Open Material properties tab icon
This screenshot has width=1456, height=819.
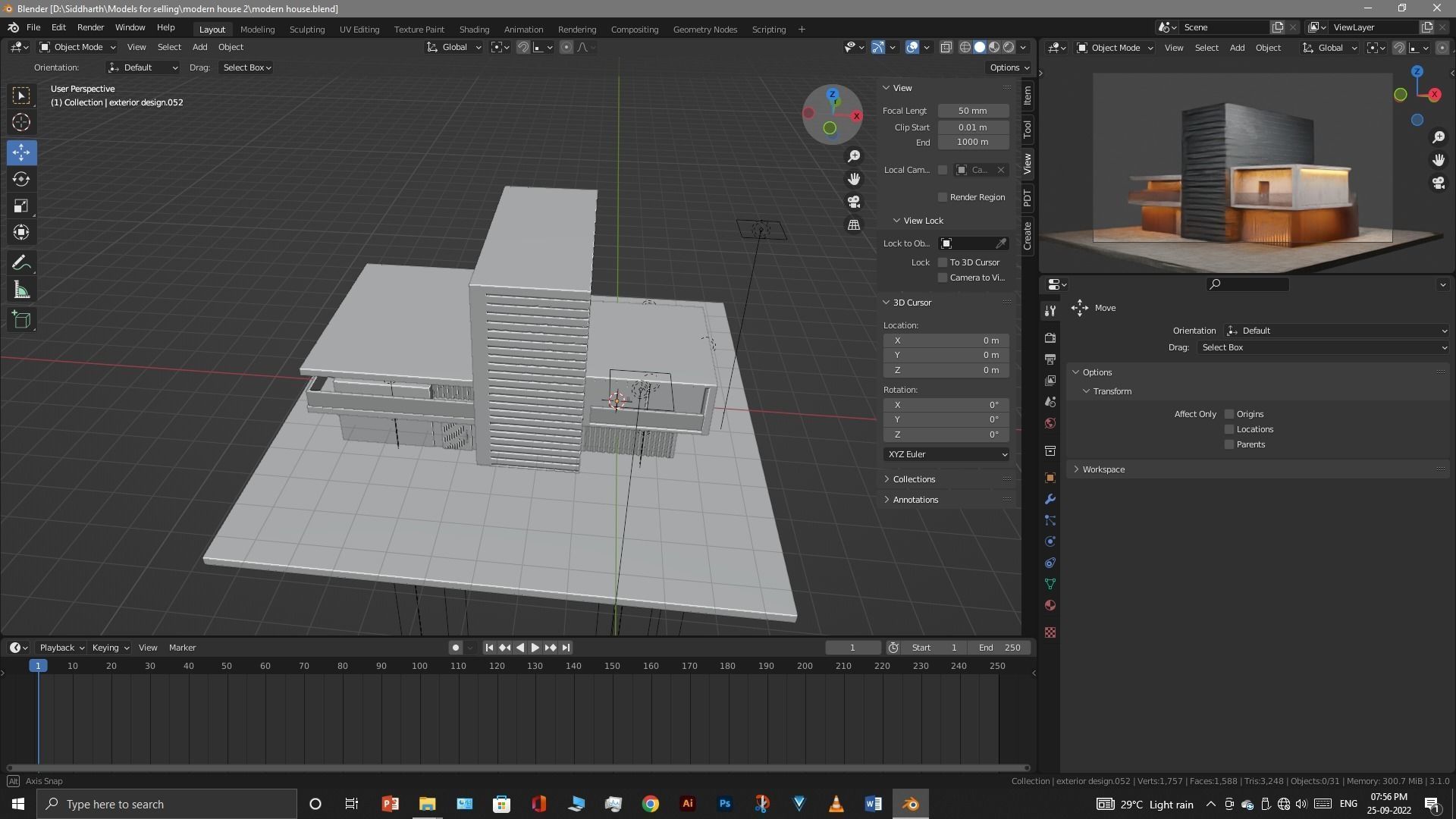[x=1050, y=605]
